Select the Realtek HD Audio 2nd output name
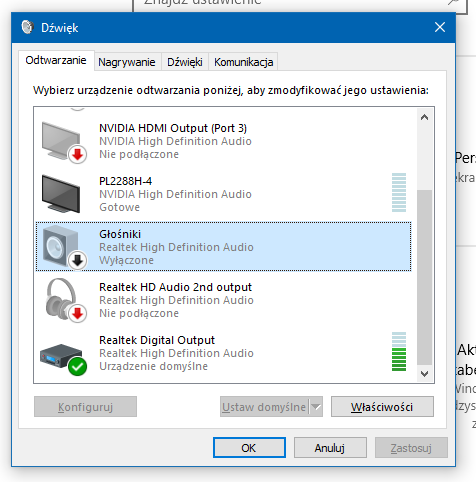The height and width of the screenshot is (482, 476). tap(175, 287)
